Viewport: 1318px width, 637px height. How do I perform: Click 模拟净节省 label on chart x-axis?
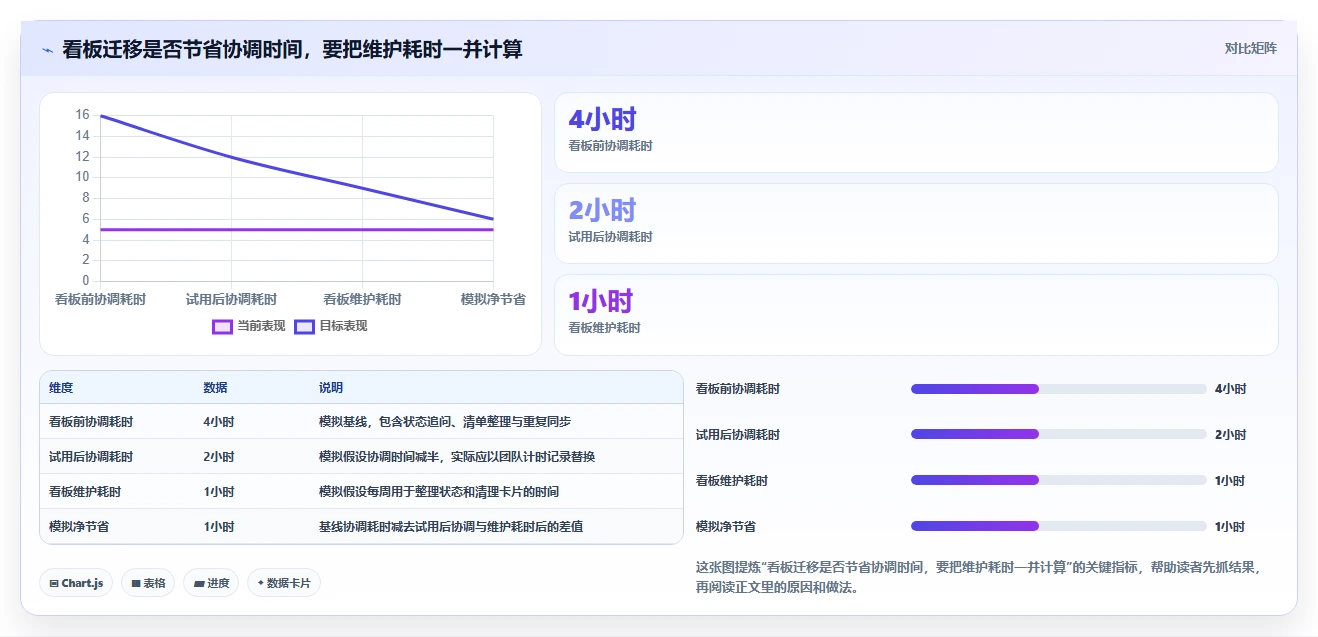point(493,300)
